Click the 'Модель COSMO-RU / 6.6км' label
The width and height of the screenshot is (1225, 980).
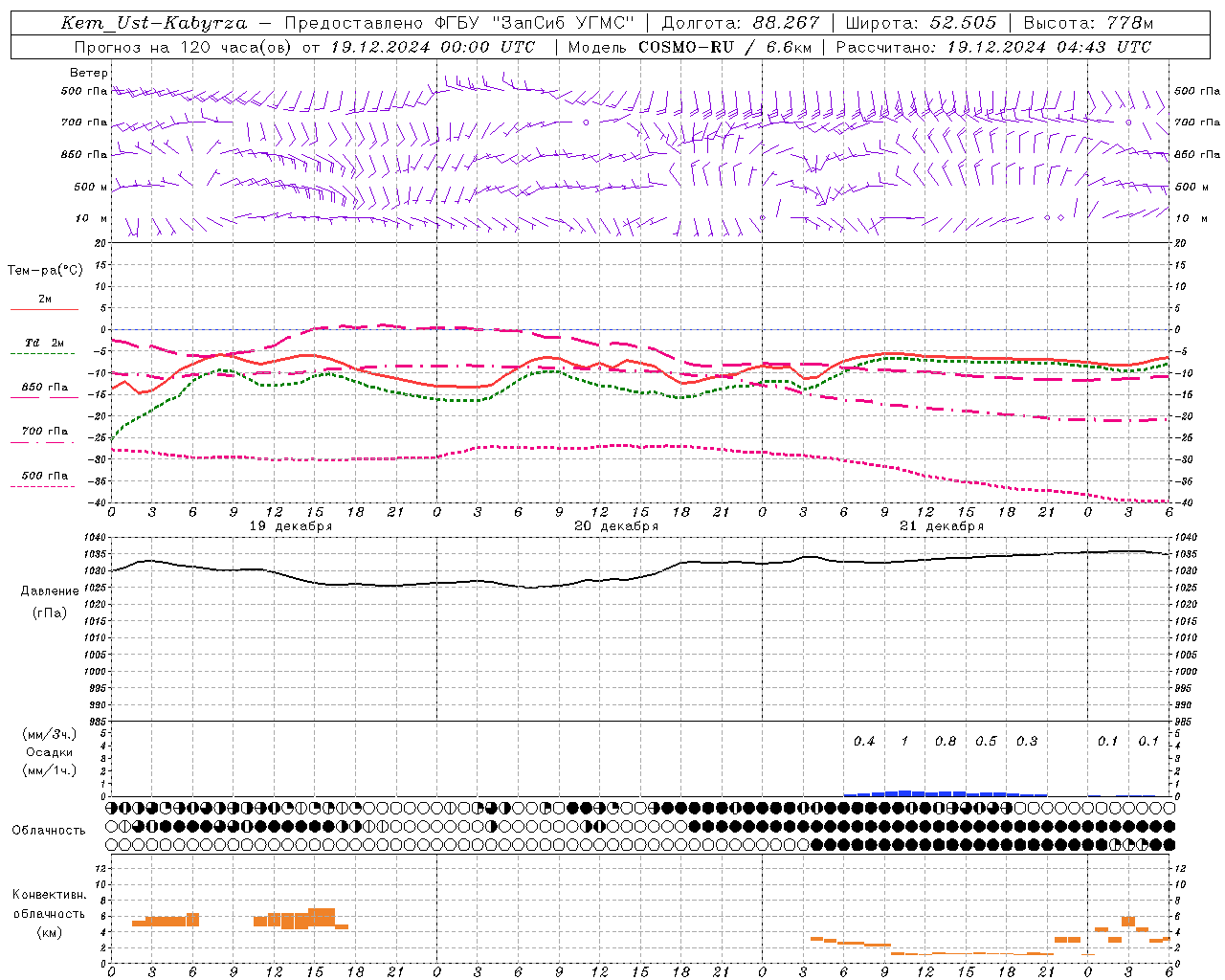(690, 47)
